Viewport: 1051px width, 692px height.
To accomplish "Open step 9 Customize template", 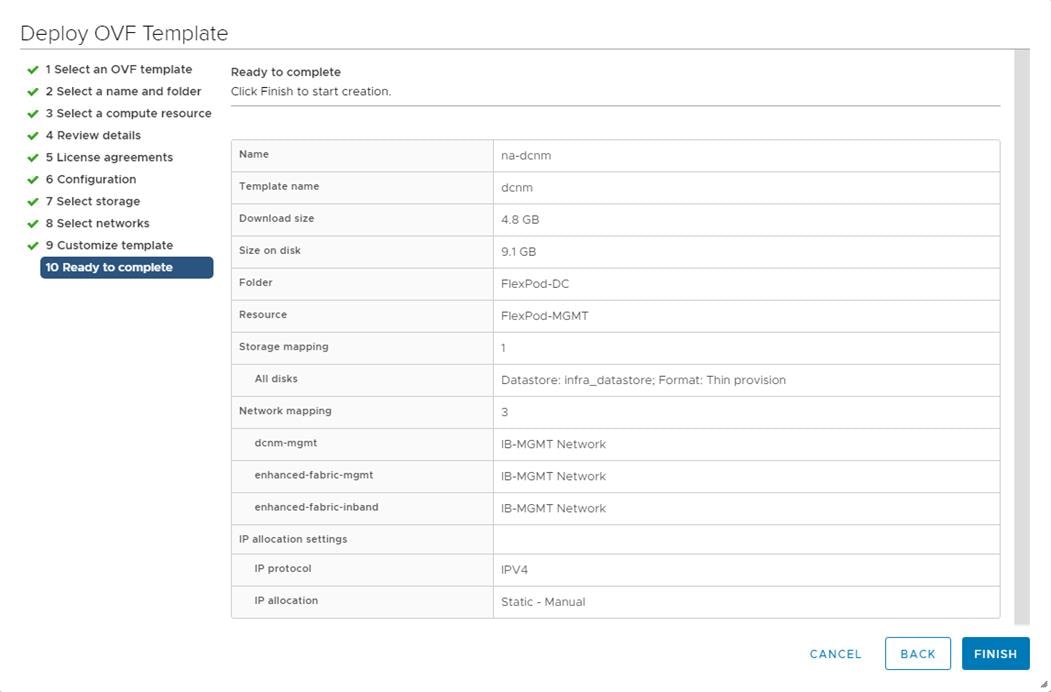I will 109,245.
